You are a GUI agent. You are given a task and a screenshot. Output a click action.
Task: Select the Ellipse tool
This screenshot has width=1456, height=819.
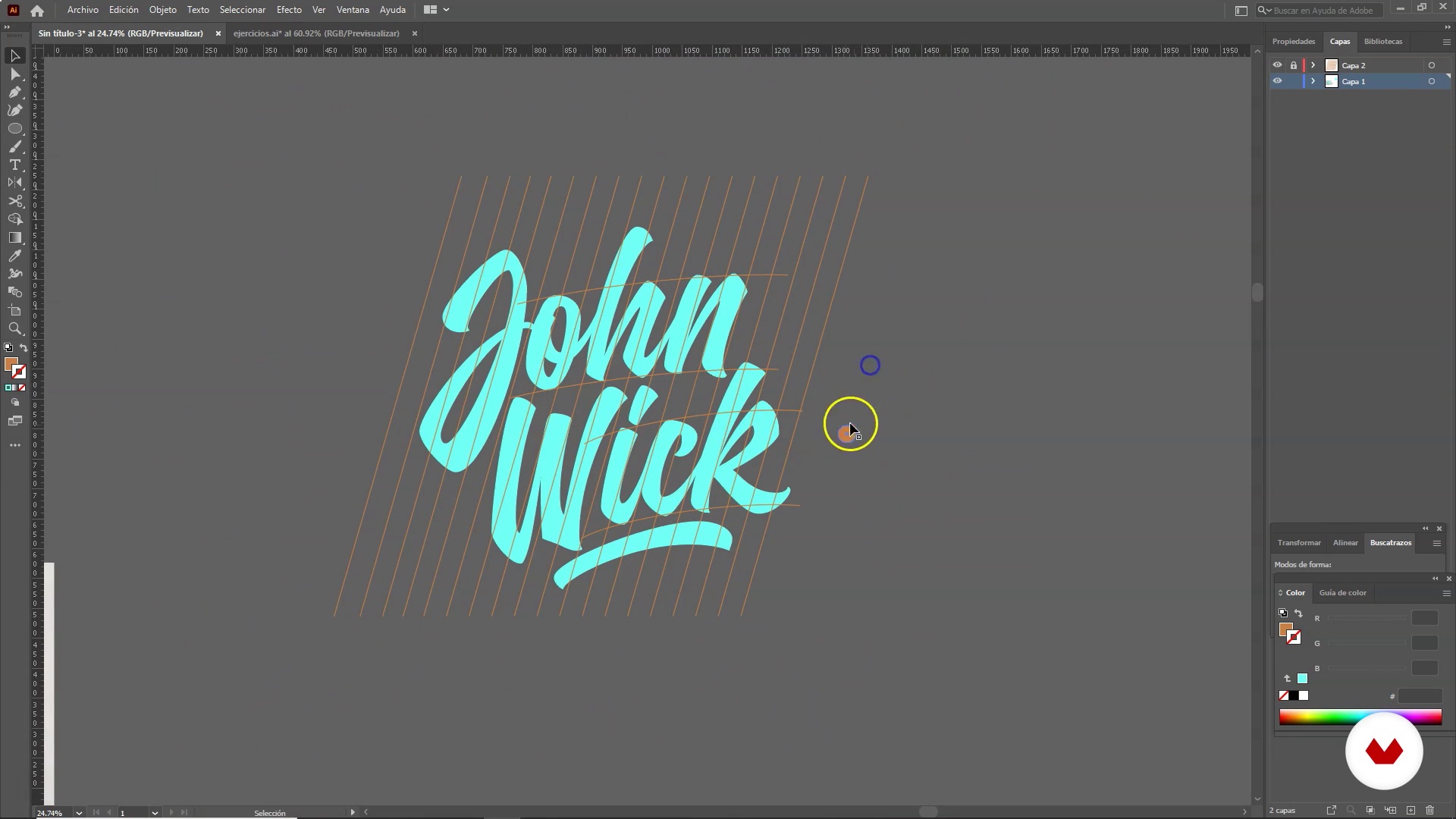(x=15, y=129)
